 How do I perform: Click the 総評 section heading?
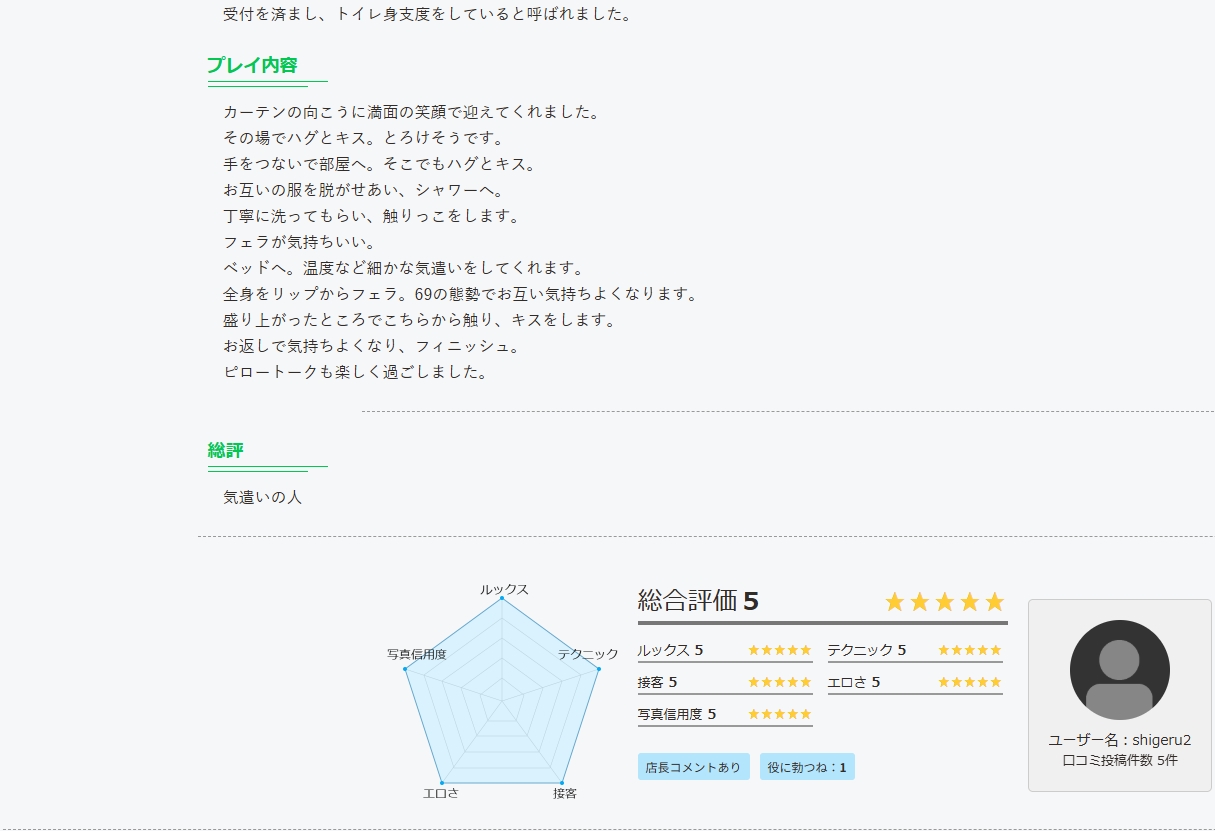226,450
